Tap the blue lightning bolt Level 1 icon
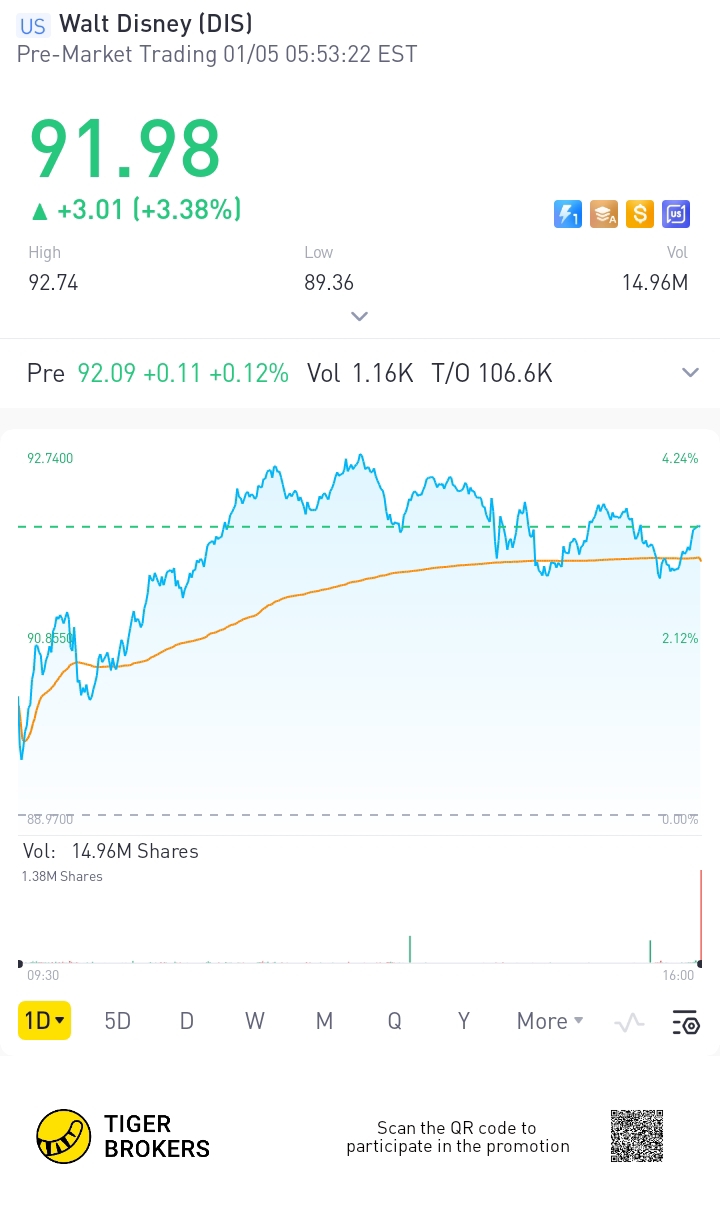 click(568, 214)
